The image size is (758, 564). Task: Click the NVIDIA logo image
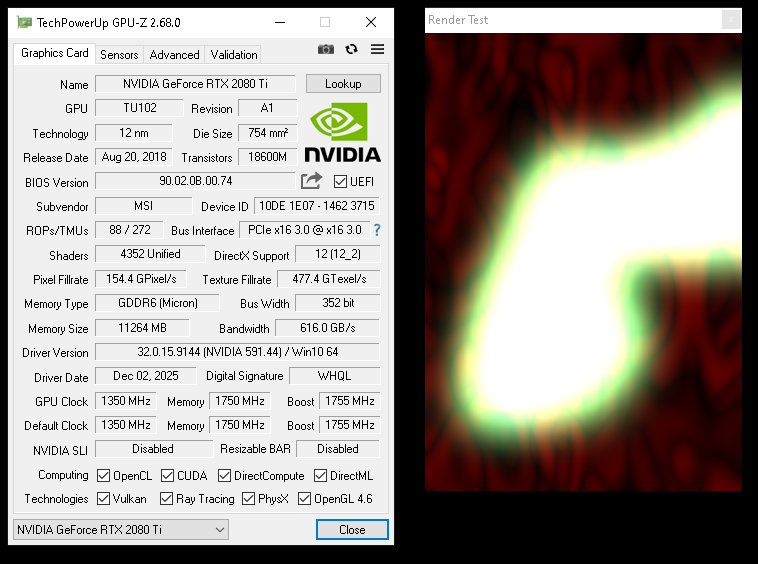click(343, 132)
